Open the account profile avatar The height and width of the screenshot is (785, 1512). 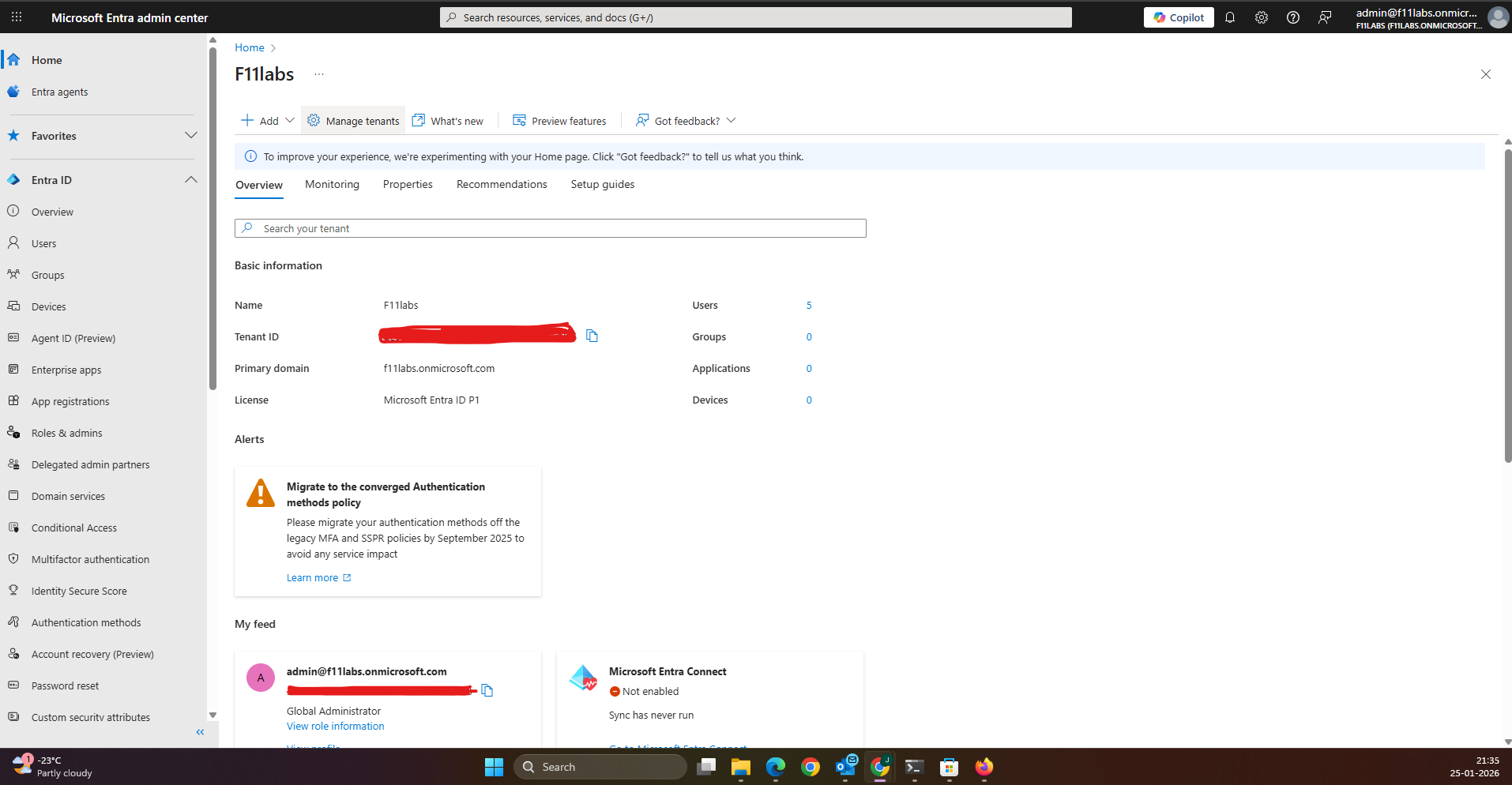(x=1499, y=17)
